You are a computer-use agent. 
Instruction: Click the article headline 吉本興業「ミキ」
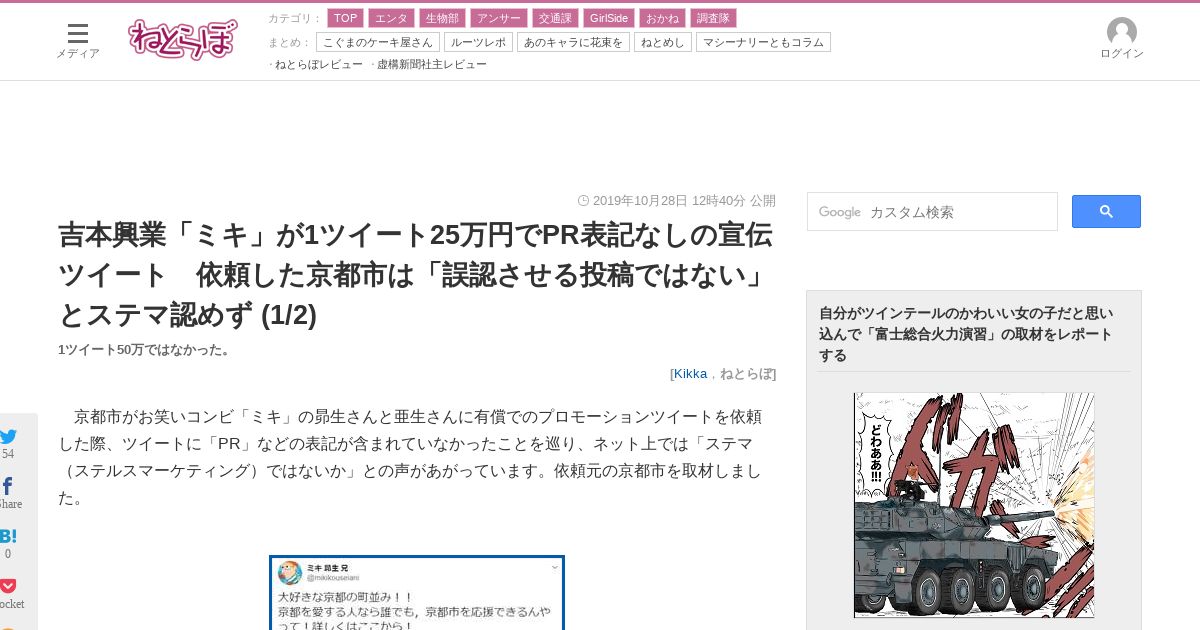416,275
